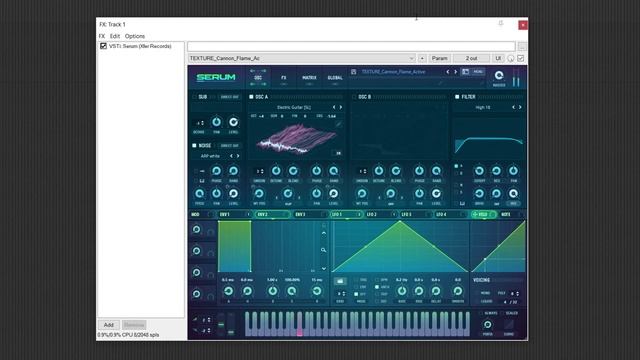The height and width of the screenshot is (360, 640).
Task: Select next OSC A wavetable arrow
Action: [341, 107]
